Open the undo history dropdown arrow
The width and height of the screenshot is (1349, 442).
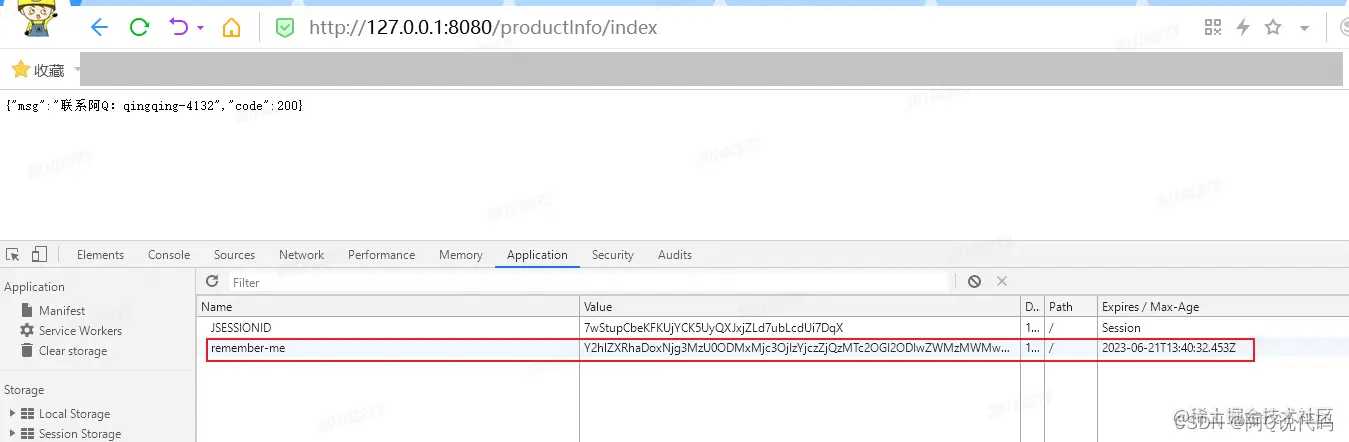[x=201, y=28]
